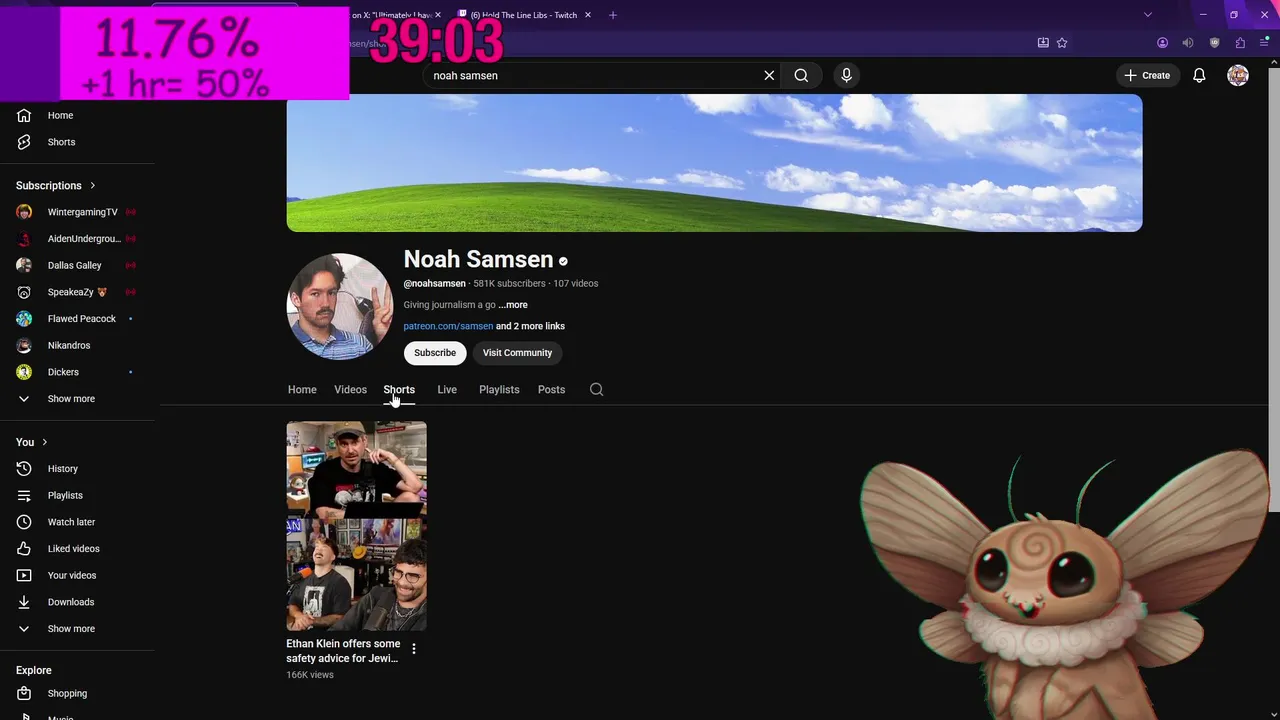Switch to channel Videos tab

tap(350, 390)
